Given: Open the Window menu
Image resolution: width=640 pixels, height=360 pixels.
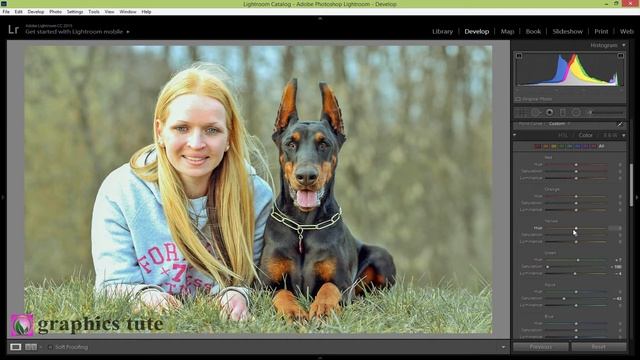Looking at the screenshot, I should coord(128,12).
